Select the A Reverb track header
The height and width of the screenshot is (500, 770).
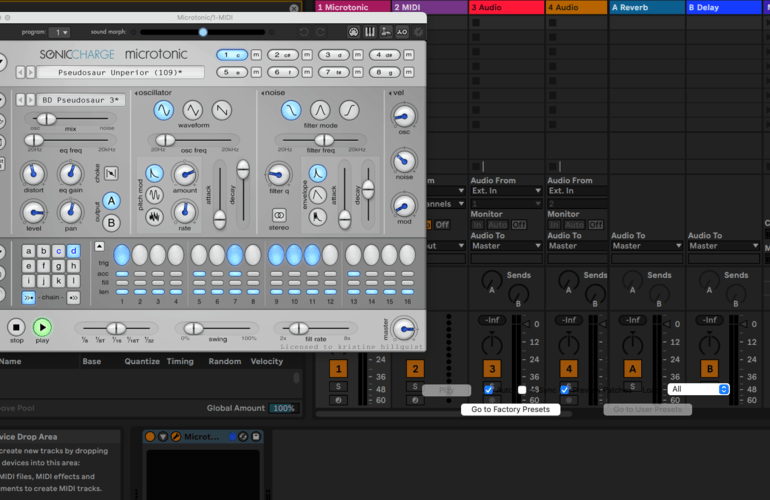point(647,7)
